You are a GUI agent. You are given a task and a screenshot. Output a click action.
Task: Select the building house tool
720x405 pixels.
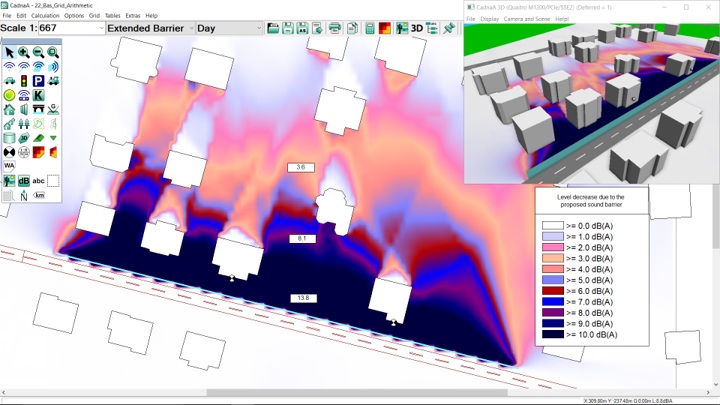(x=9, y=109)
